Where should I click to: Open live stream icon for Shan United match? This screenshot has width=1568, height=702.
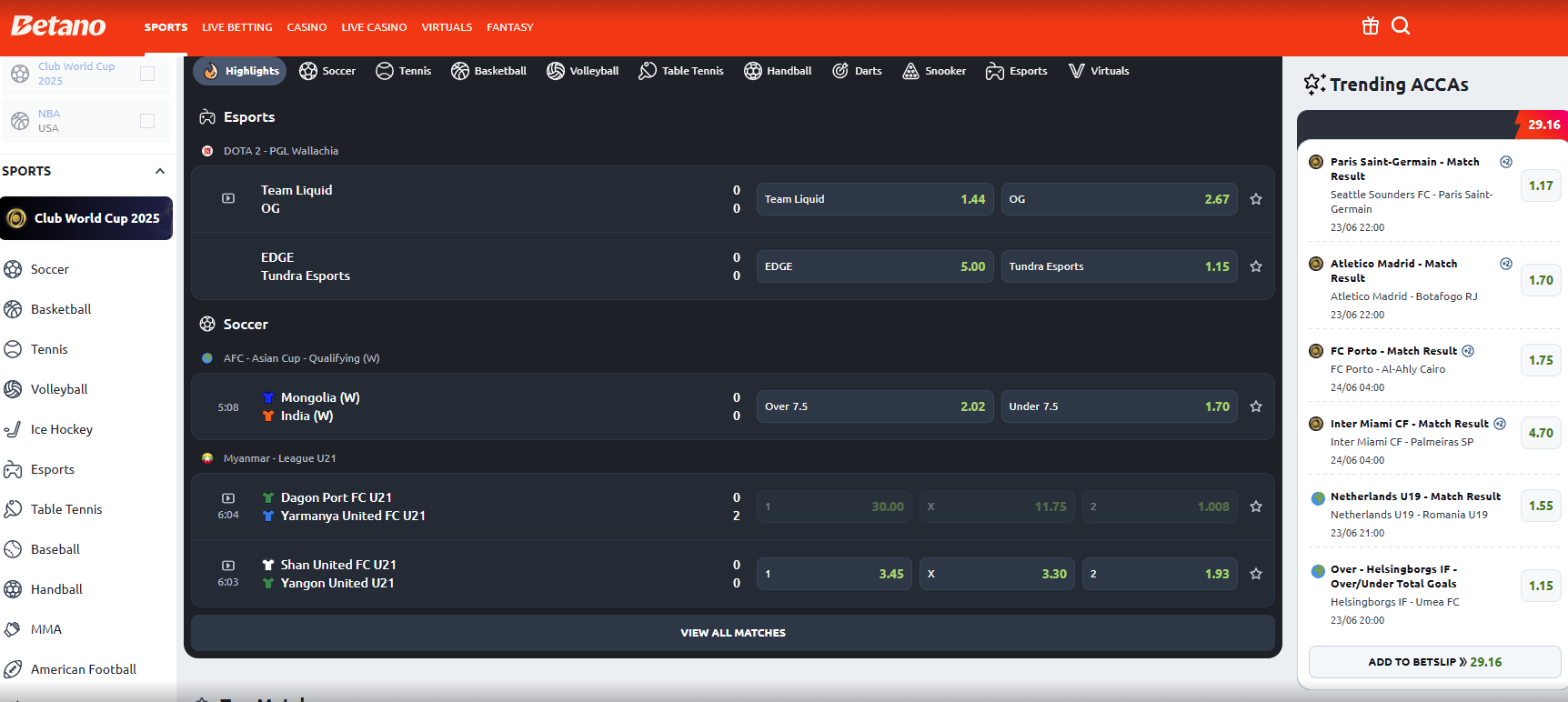point(228,566)
